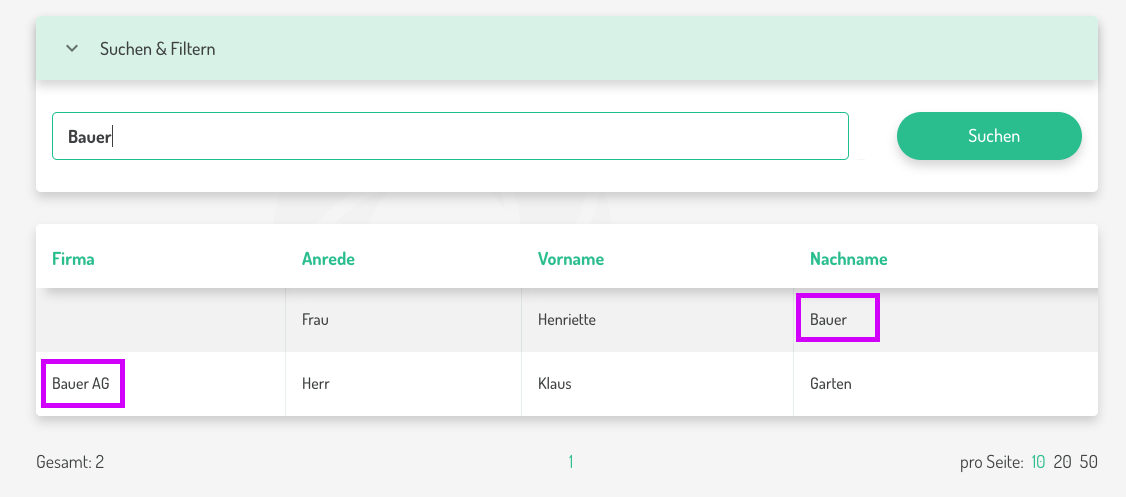Click the Henriette first name cell
Screen dimensions: 1126x497
pos(567,320)
